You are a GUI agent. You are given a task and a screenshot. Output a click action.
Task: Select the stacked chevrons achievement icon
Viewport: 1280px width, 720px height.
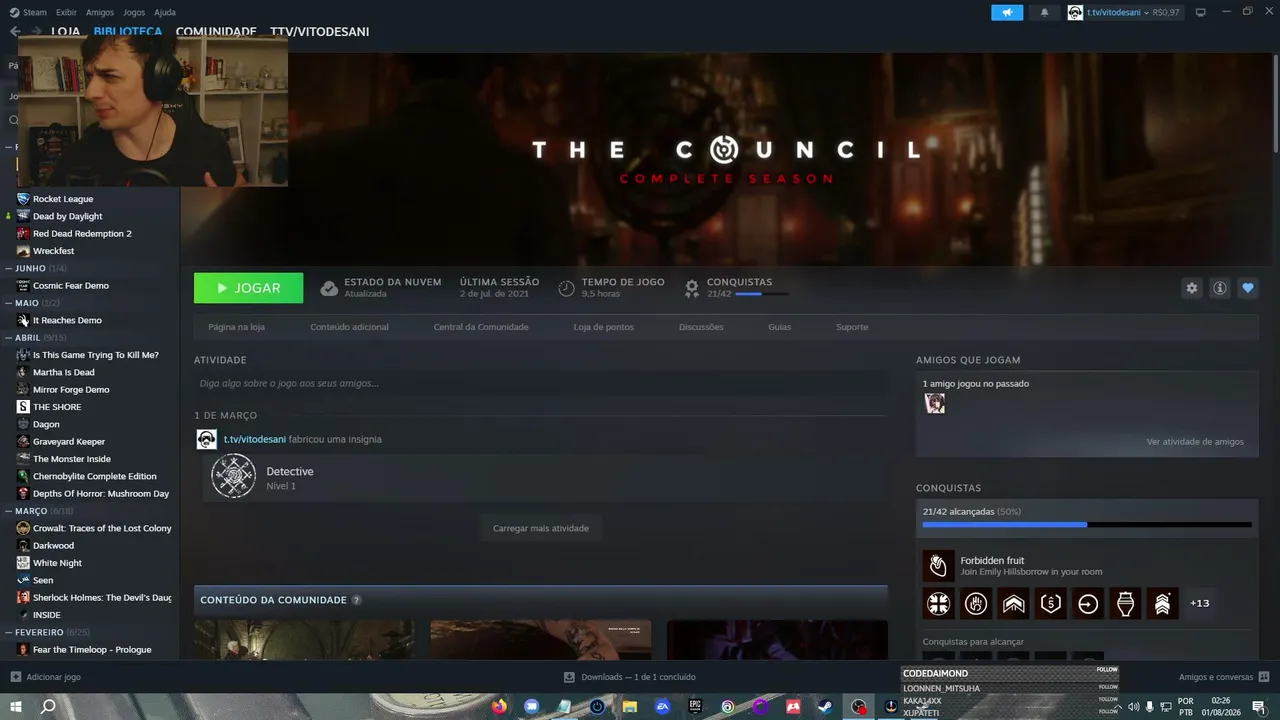pos(1162,603)
